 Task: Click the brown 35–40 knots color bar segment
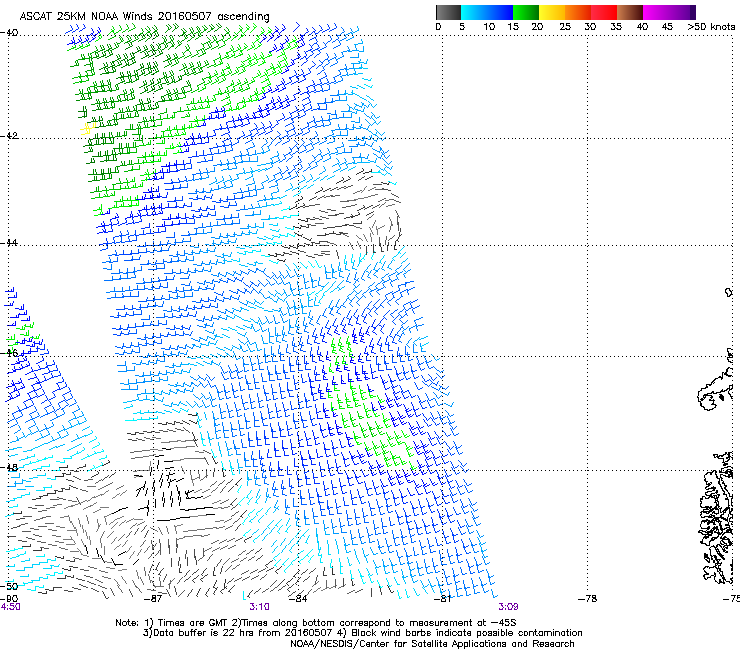click(x=630, y=12)
